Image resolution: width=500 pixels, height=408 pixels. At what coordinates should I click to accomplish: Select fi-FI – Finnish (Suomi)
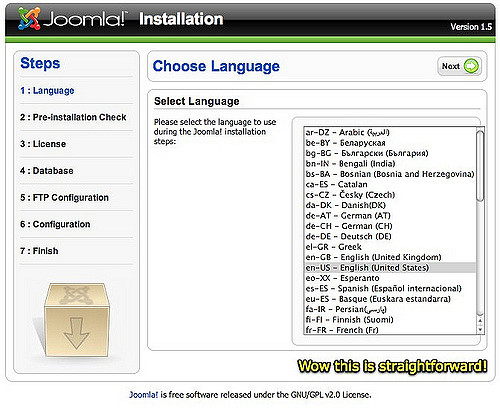point(390,320)
